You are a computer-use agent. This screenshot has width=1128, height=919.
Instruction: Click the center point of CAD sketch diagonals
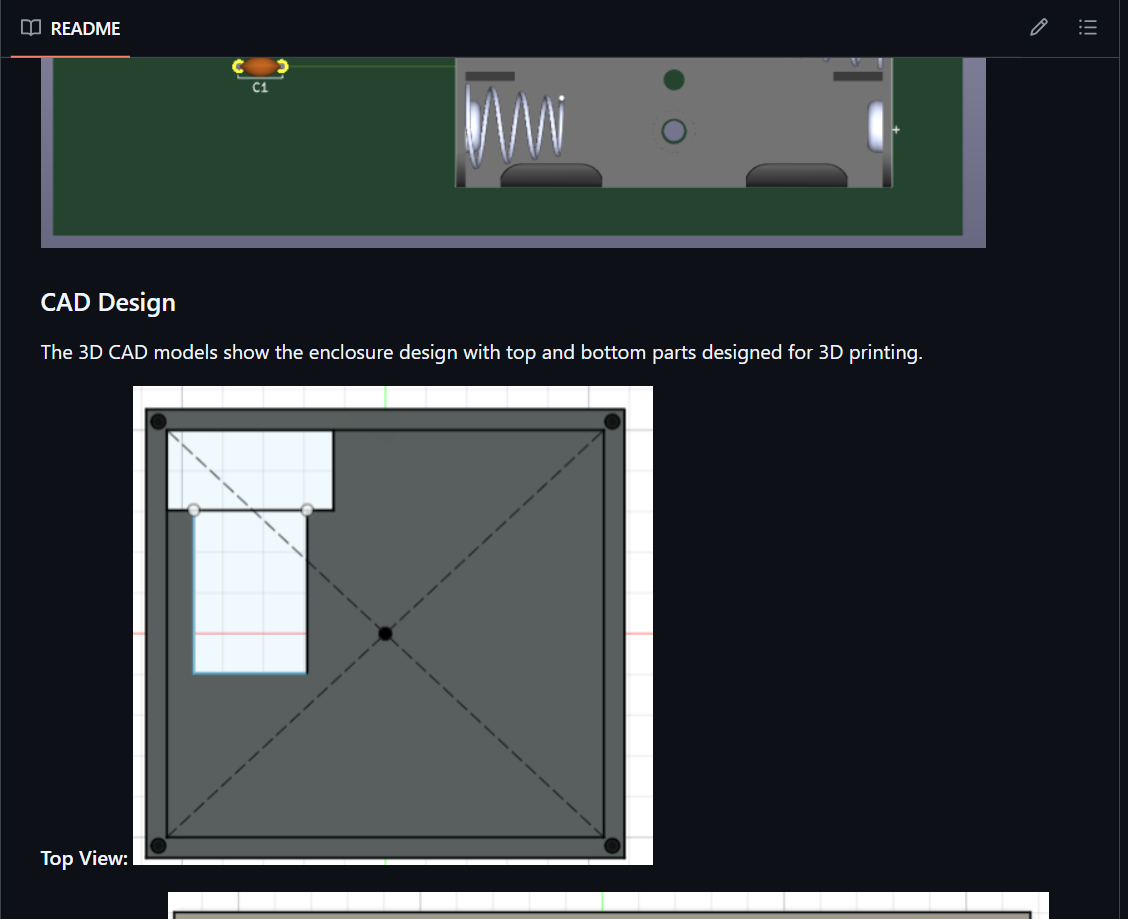pyautogui.click(x=385, y=633)
